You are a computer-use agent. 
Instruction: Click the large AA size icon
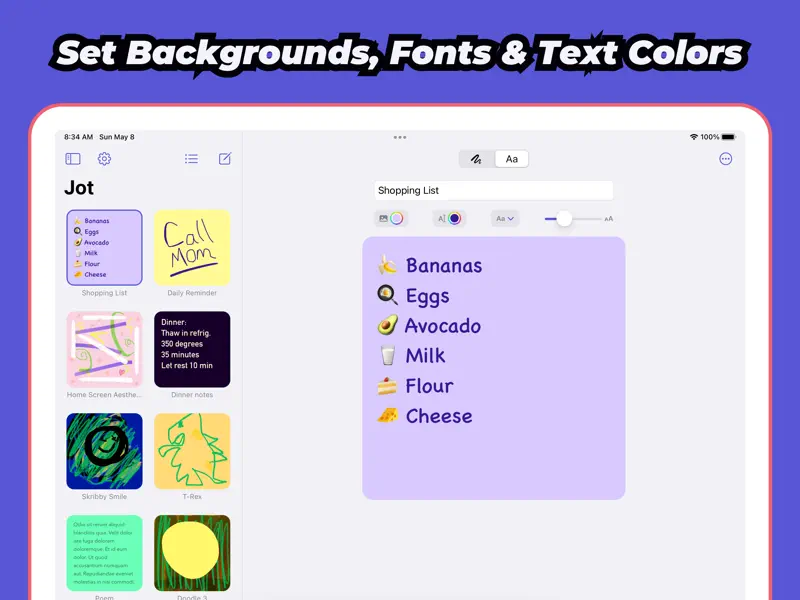[x=609, y=219]
